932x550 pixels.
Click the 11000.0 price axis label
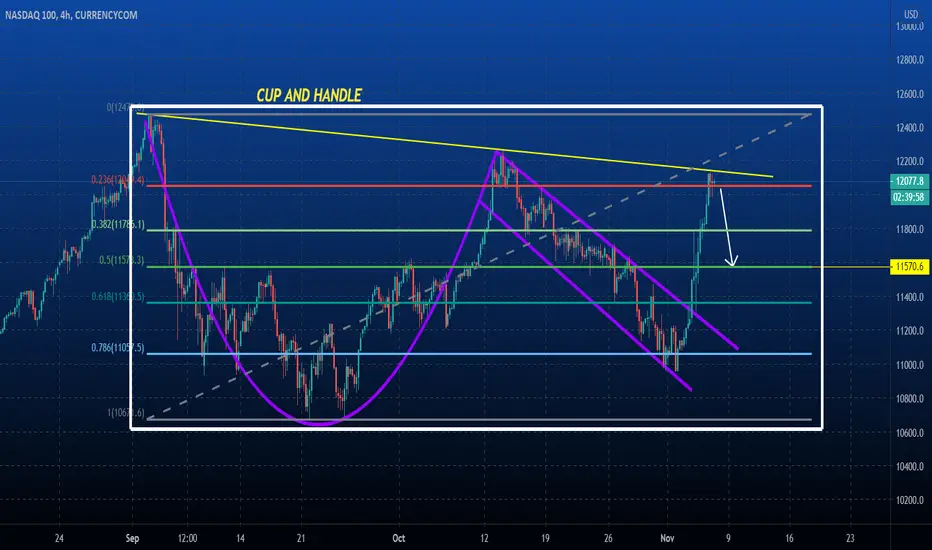(x=910, y=365)
